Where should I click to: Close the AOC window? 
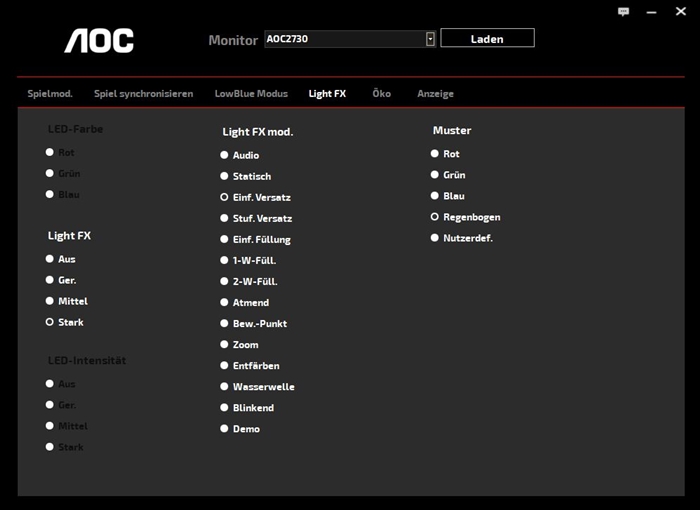coord(680,11)
